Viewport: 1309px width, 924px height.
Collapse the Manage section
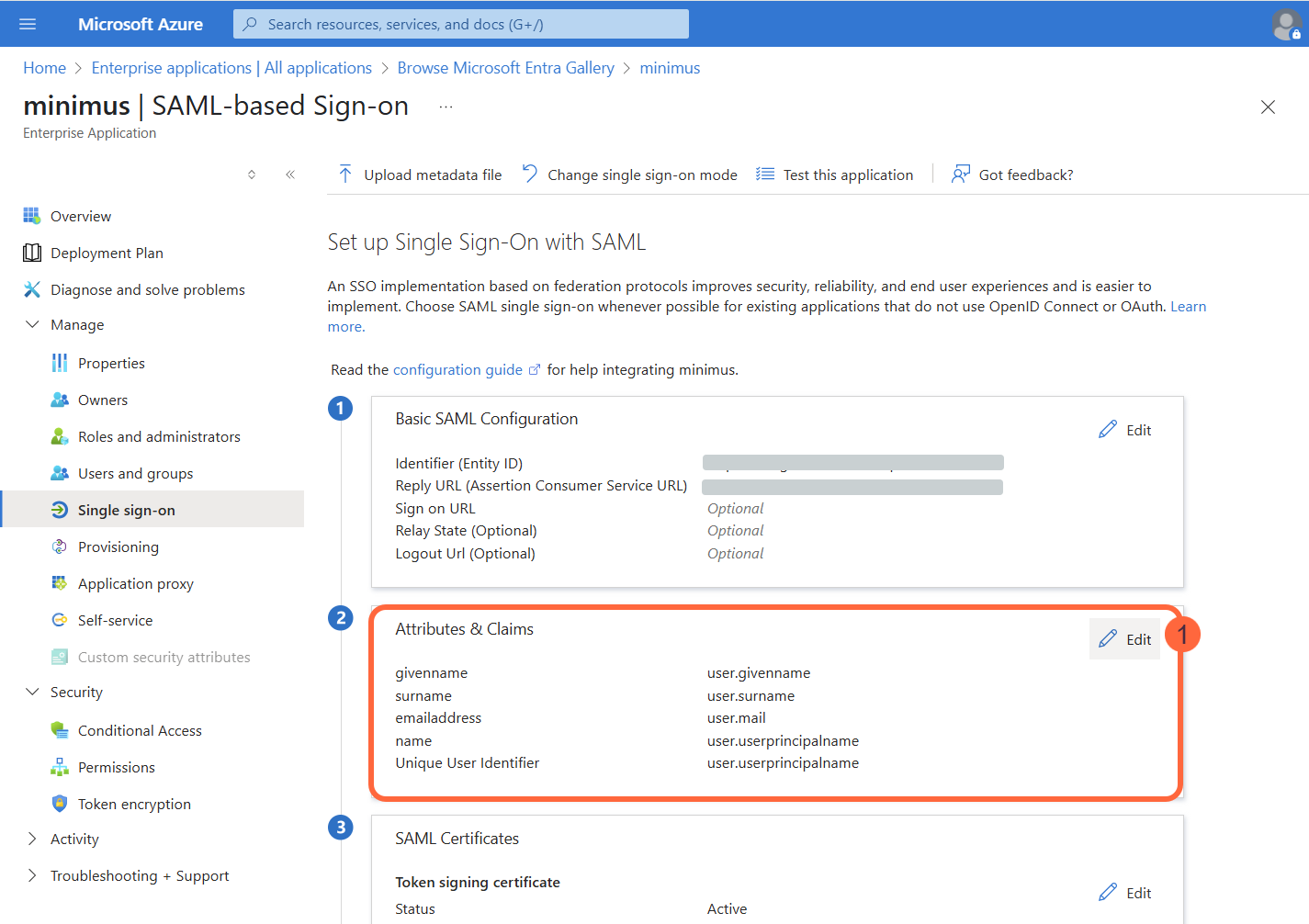[33, 324]
